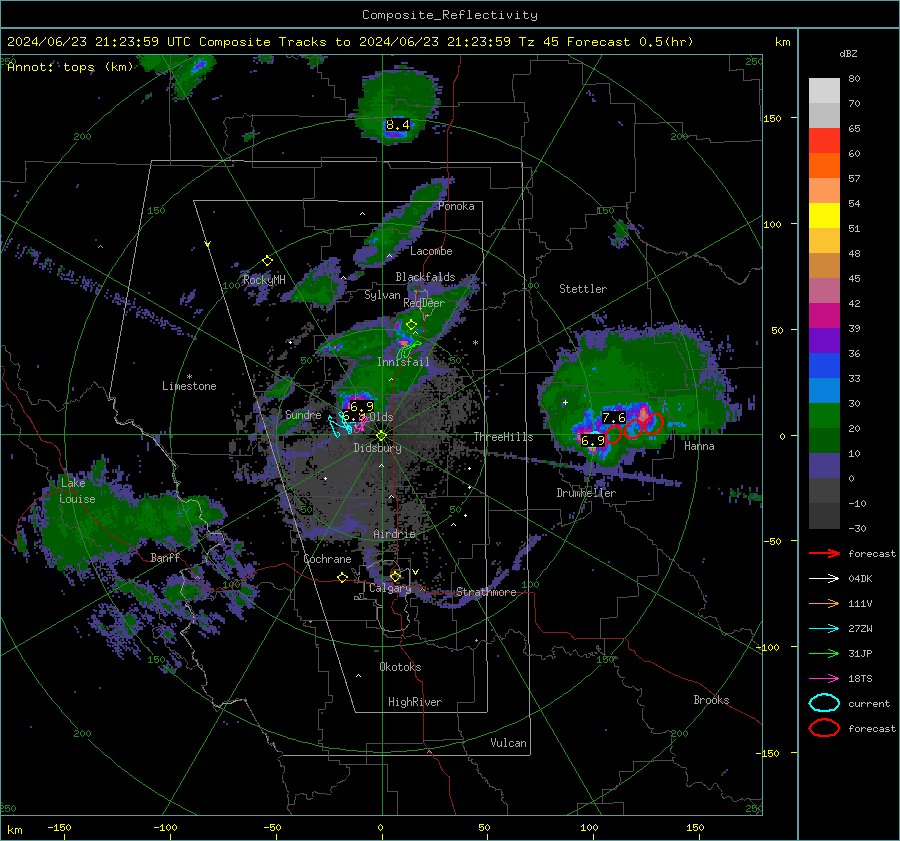Click the asterisk marker above Limestone
The width and height of the screenshot is (900, 841).
click(189, 377)
